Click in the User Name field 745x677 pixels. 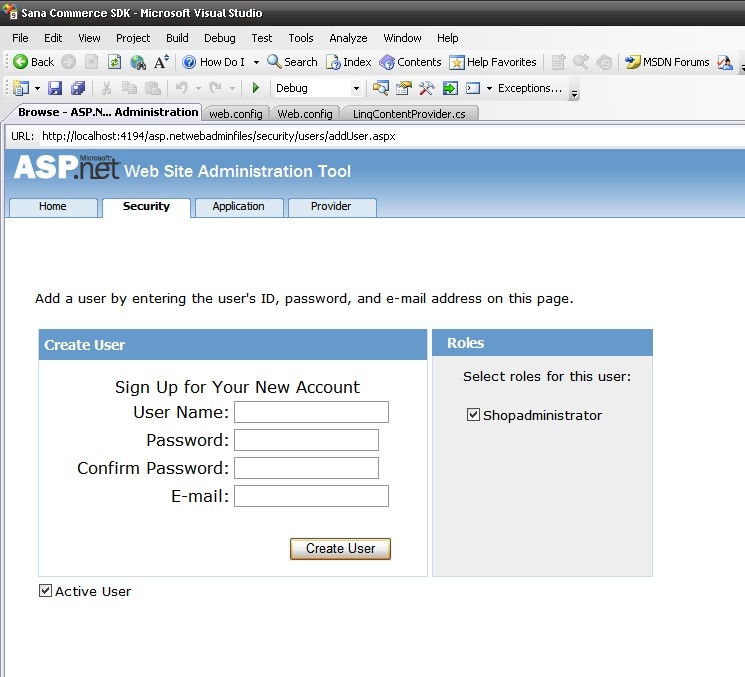click(311, 412)
